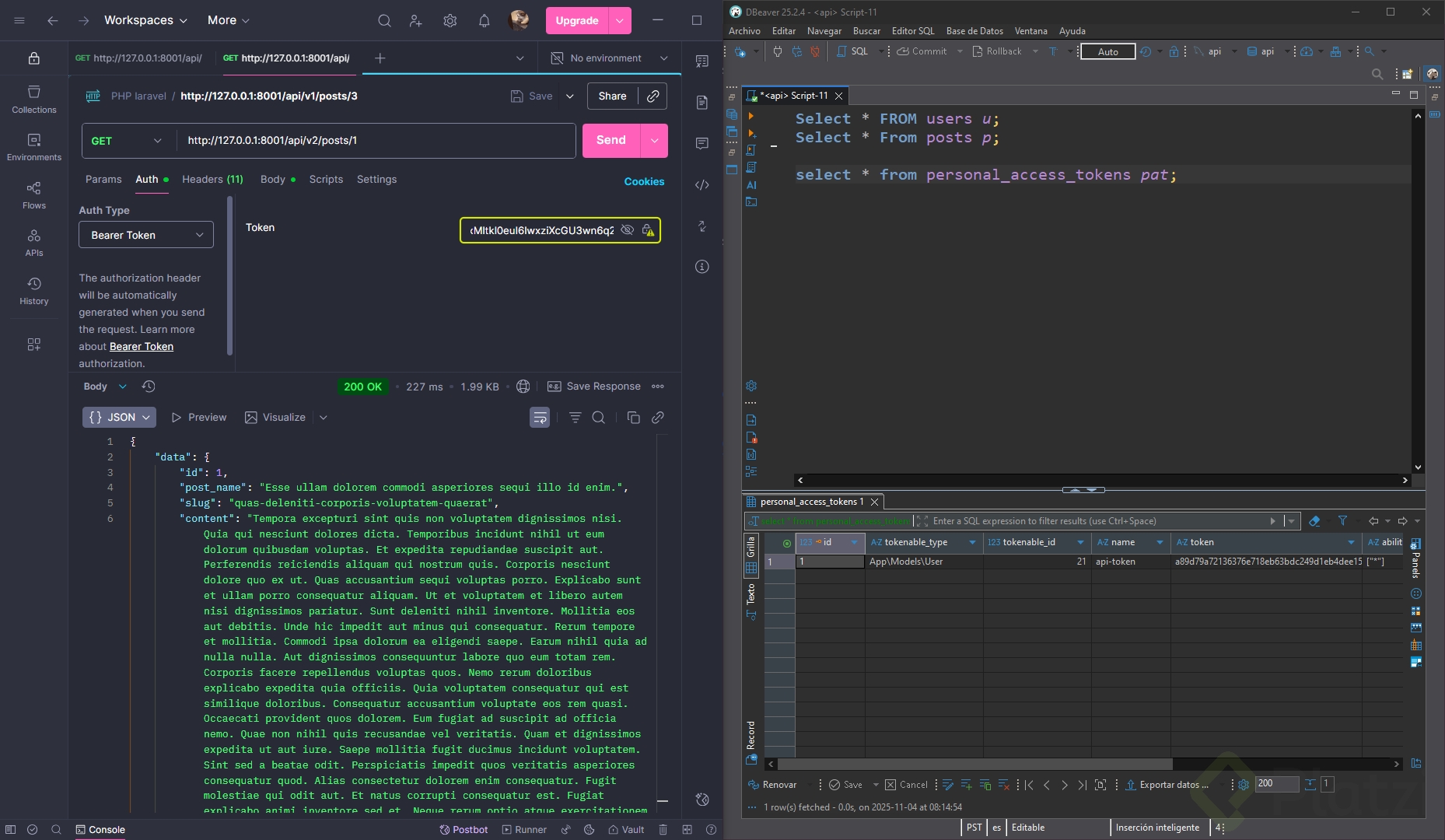Toggle word wrap in response viewer
The width and height of the screenshot is (1445, 840).
tap(539, 418)
